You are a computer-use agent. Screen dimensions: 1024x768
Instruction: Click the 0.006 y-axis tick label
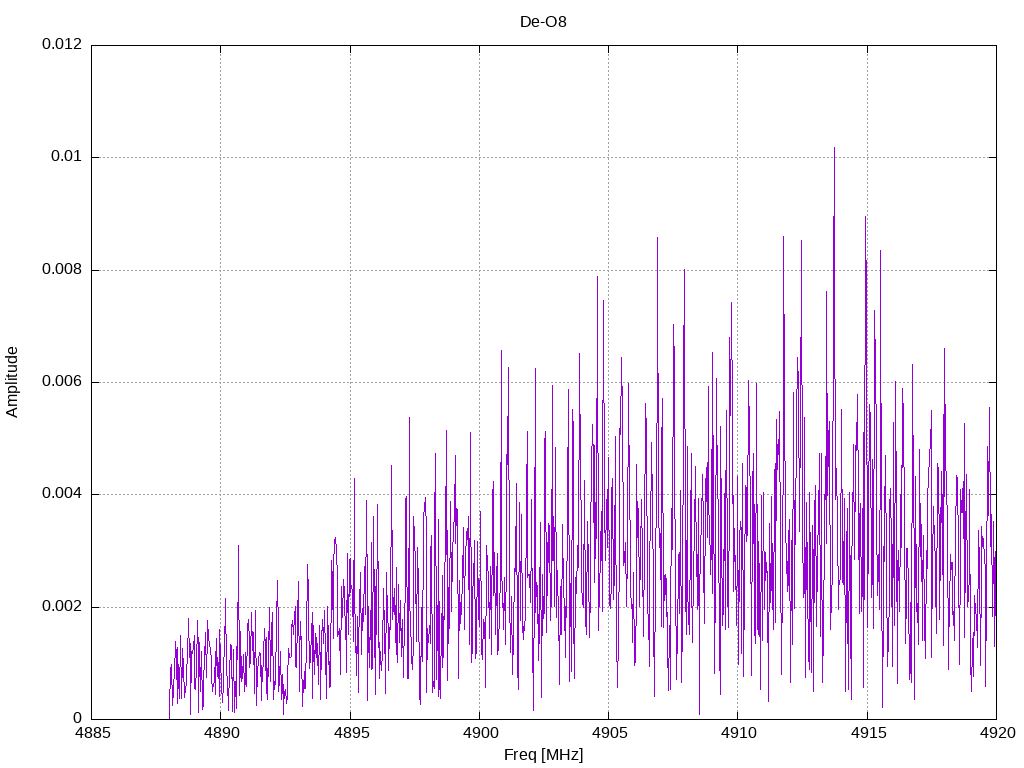pyautogui.click(x=63, y=382)
